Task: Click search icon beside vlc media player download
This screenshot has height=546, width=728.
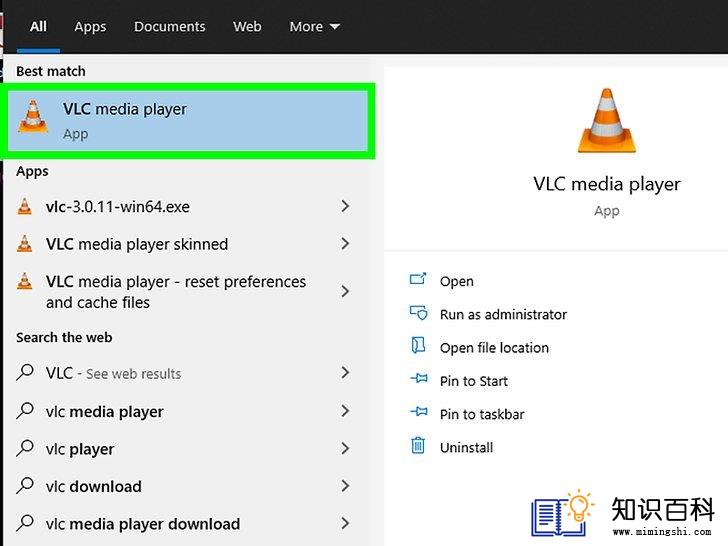Action: (x=25, y=523)
